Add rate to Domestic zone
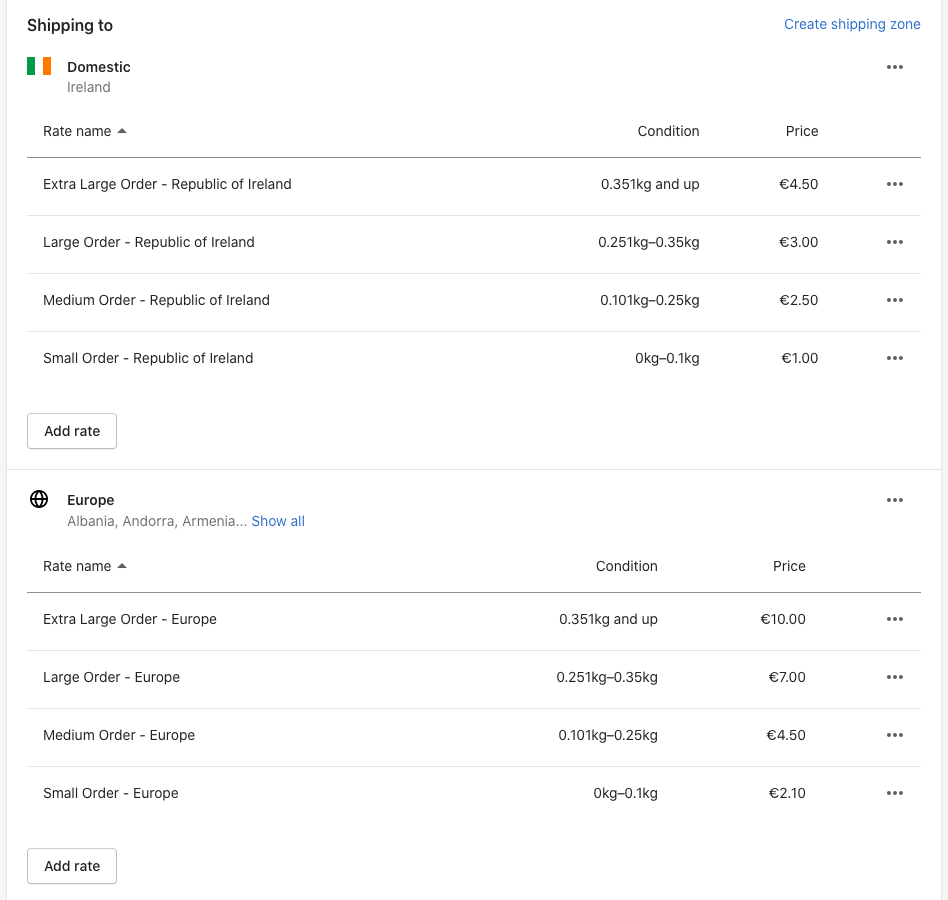948x900 pixels. click(72, 431)
